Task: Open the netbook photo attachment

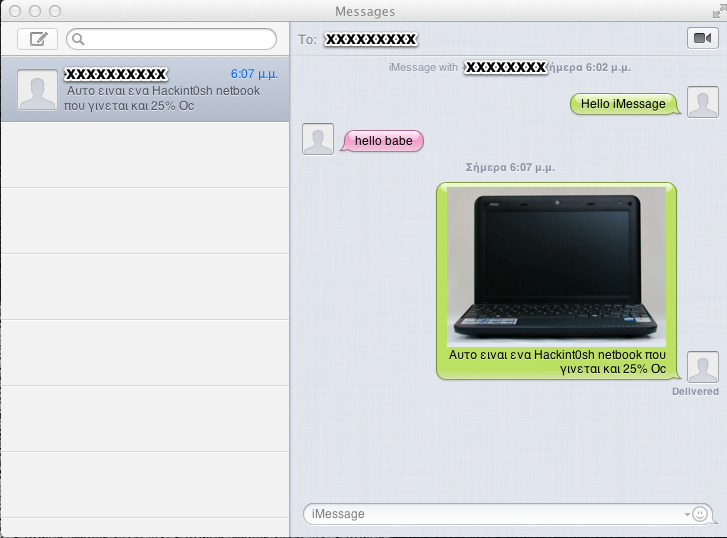Action: click(x=556, y=266)
